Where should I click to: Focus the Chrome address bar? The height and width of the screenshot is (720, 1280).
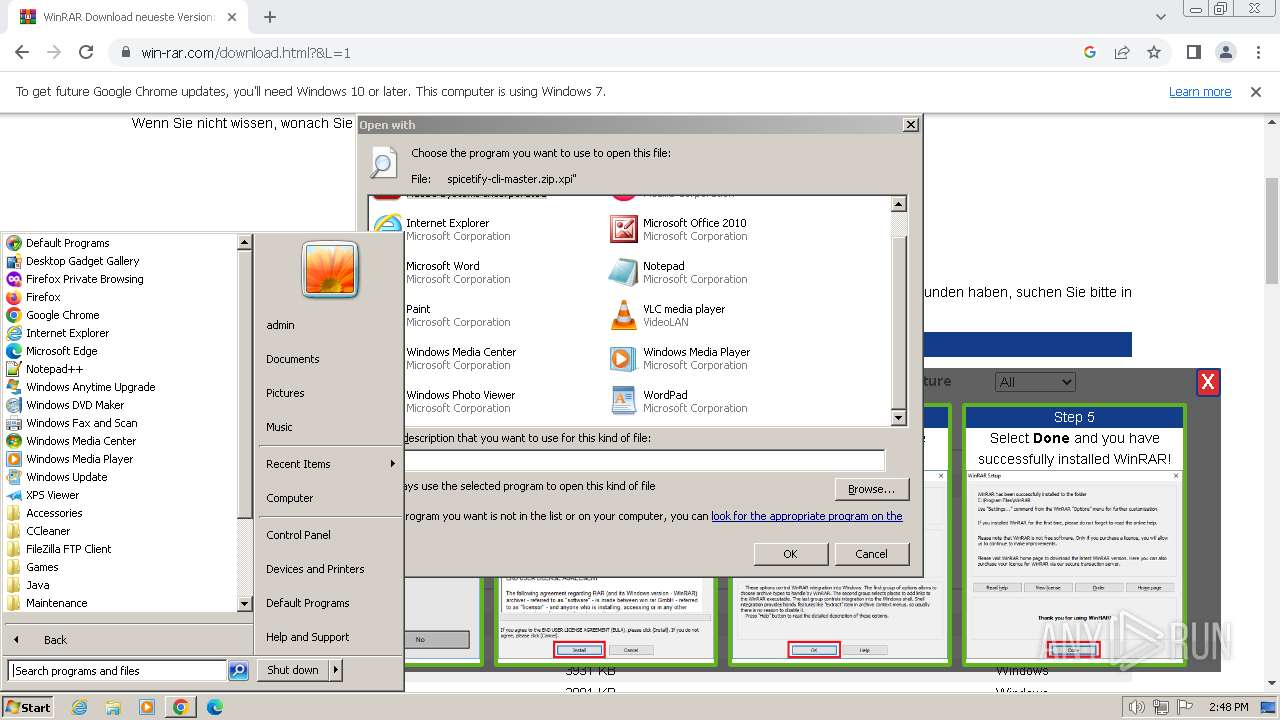(x=595, y=52)
